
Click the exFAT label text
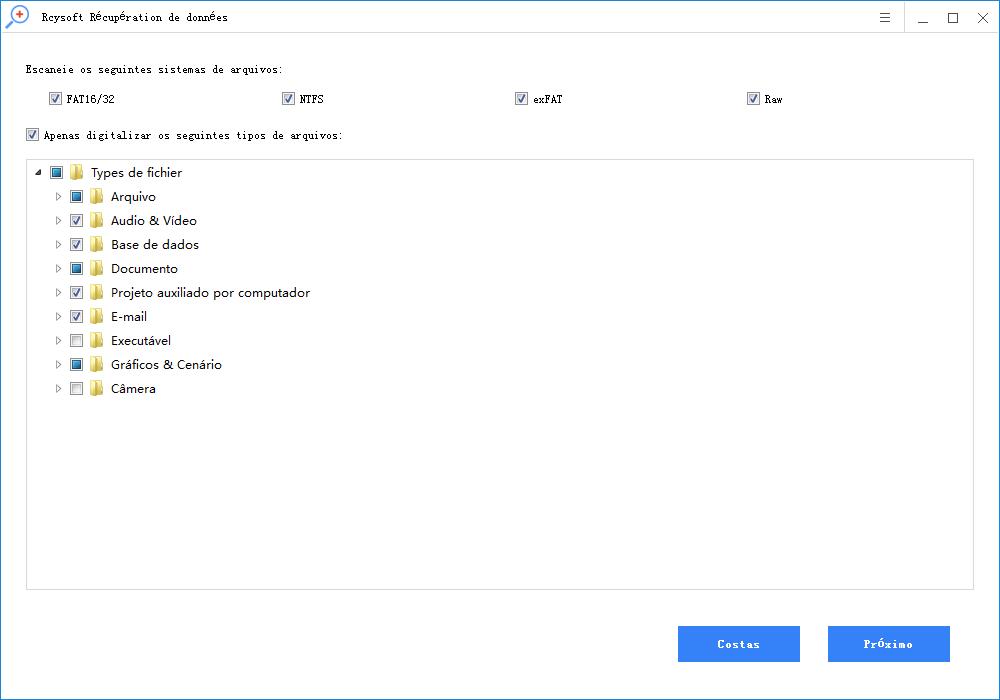[548, 99]
